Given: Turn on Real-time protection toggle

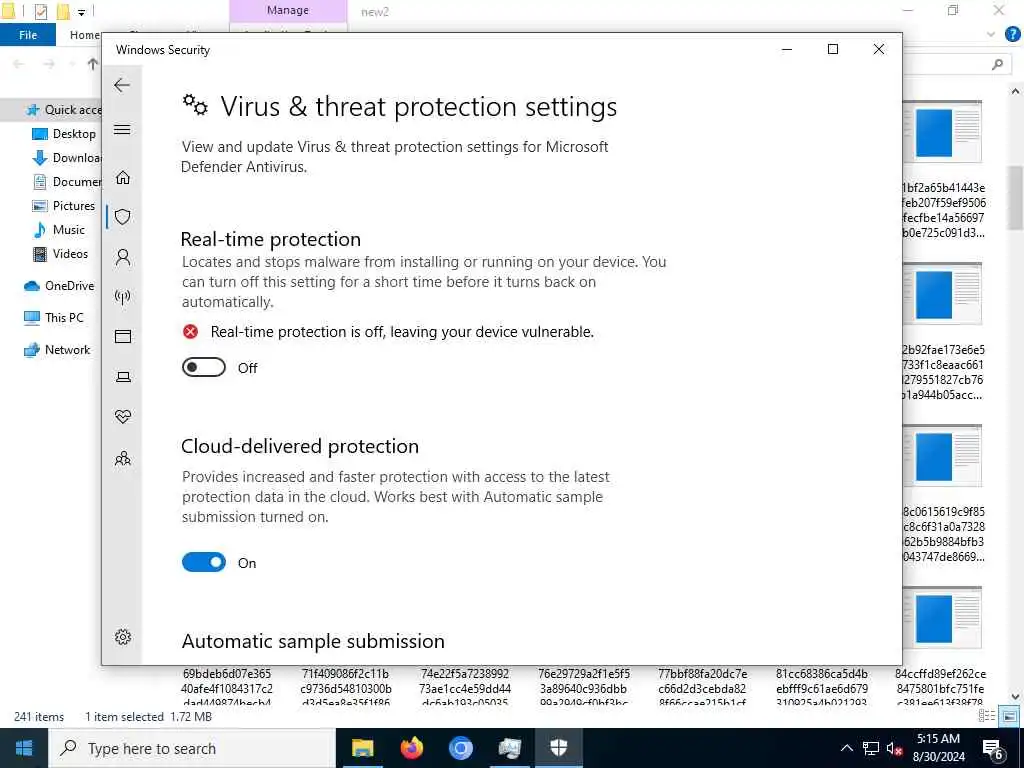Looking at the screenshot, I should [x=204, y=368].
